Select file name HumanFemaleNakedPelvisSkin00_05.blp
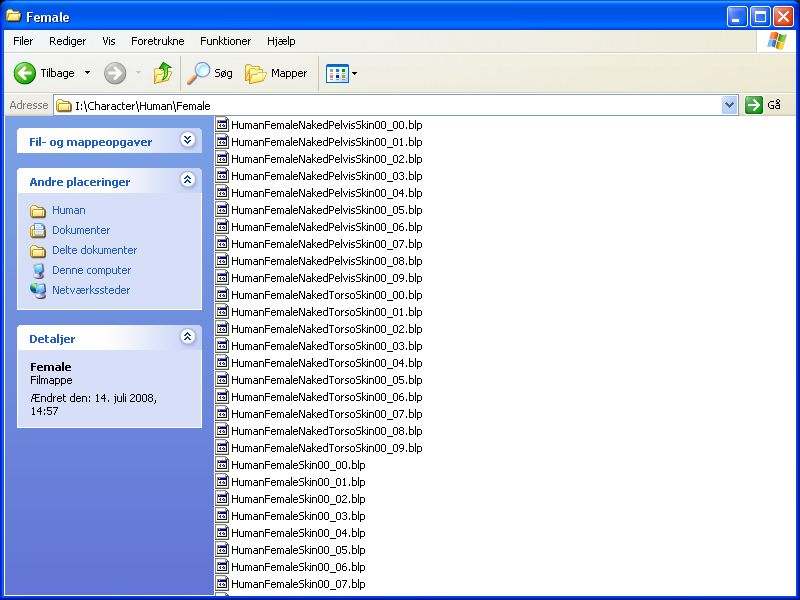Viewport: 800px width, 600px height. tap(327, 210)
